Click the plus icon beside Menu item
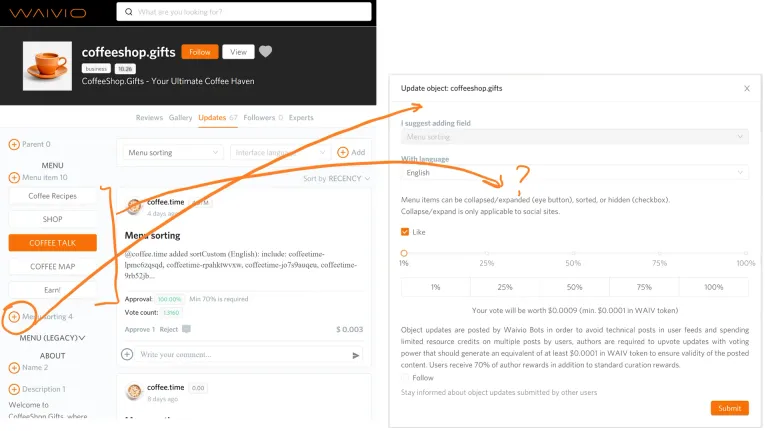 [x=14, y=177]
